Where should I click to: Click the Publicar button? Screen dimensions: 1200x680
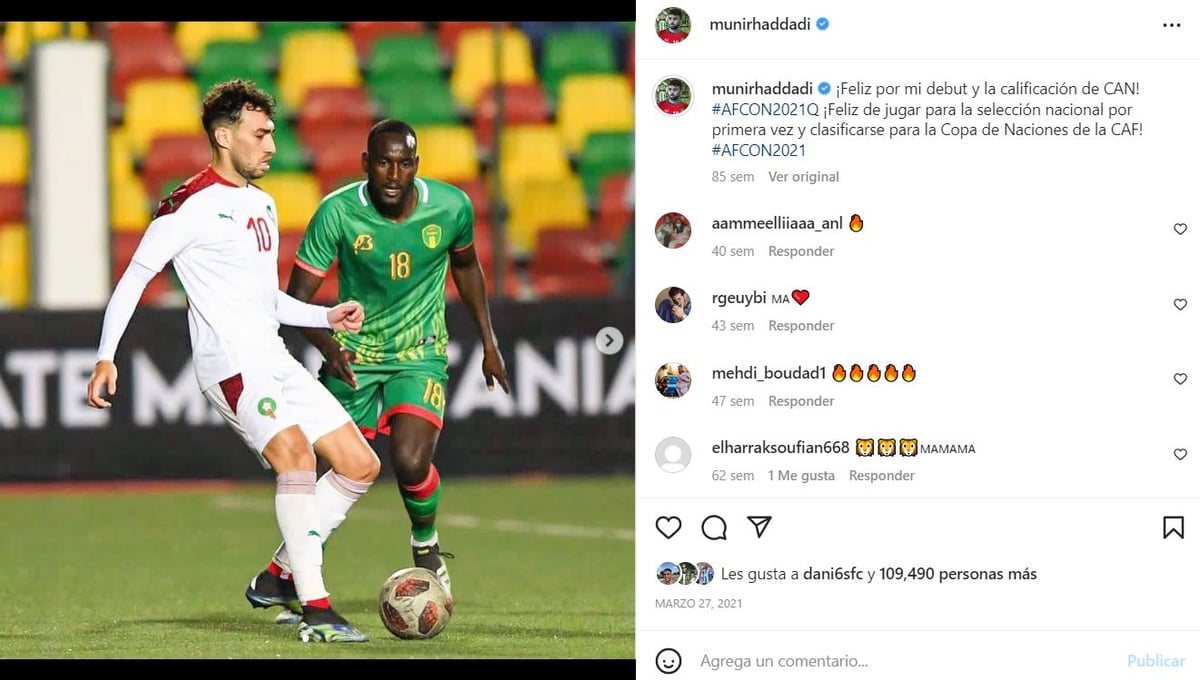coord(1156,661)
